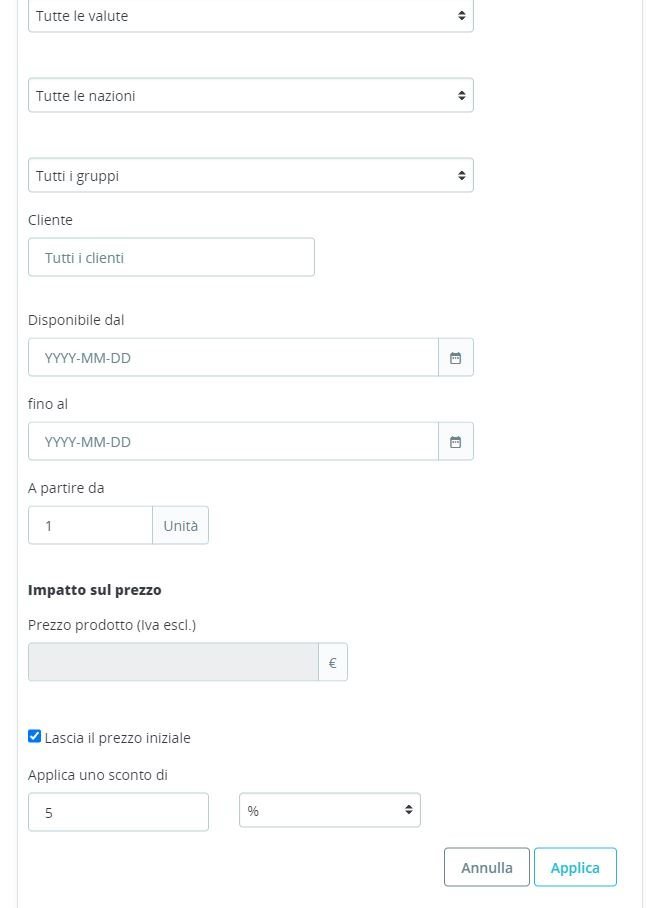Click the Applica button
This screenshot has height=908, width=647.
click(575, 867)
